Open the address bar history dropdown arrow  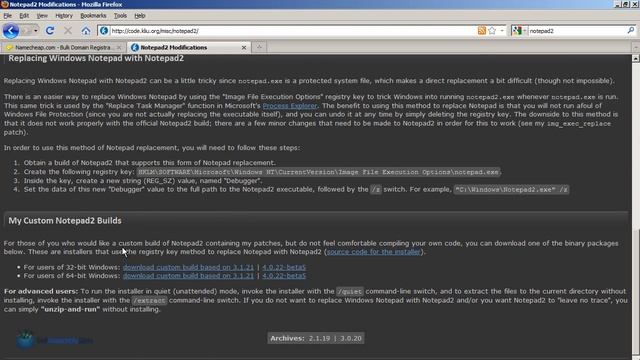[x=502, y=31]
